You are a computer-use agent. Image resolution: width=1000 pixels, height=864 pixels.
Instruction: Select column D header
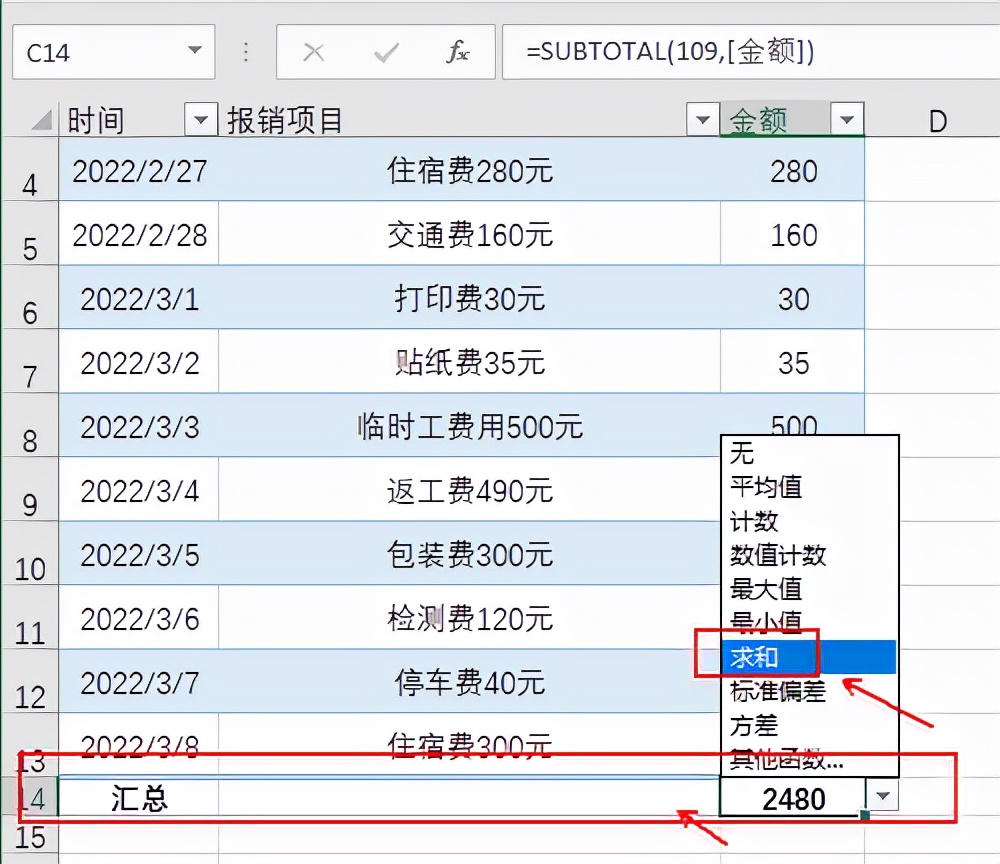coord(938,120)
